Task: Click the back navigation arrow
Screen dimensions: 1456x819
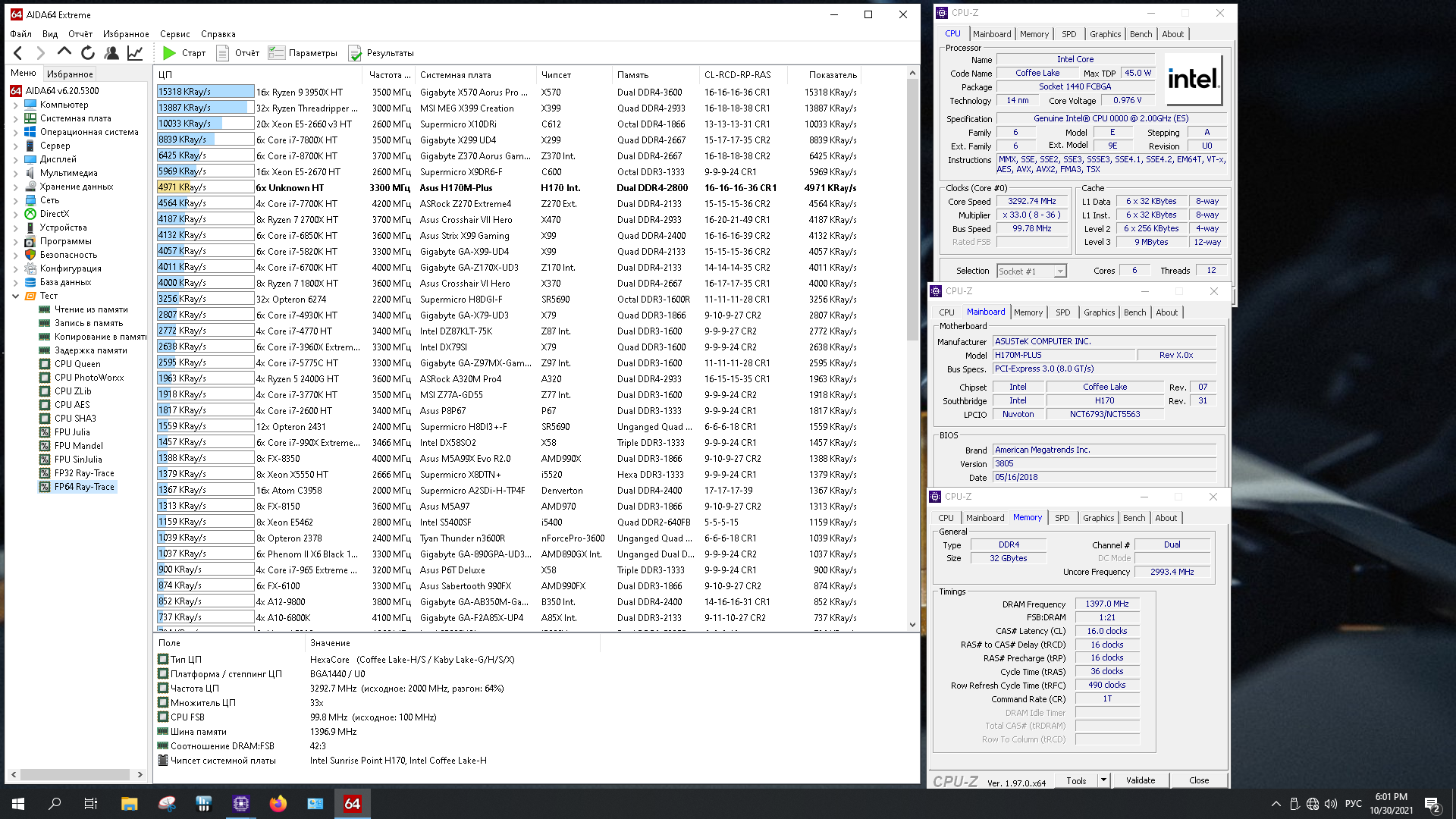Action: pyautogui.click(x=18, y=53)
